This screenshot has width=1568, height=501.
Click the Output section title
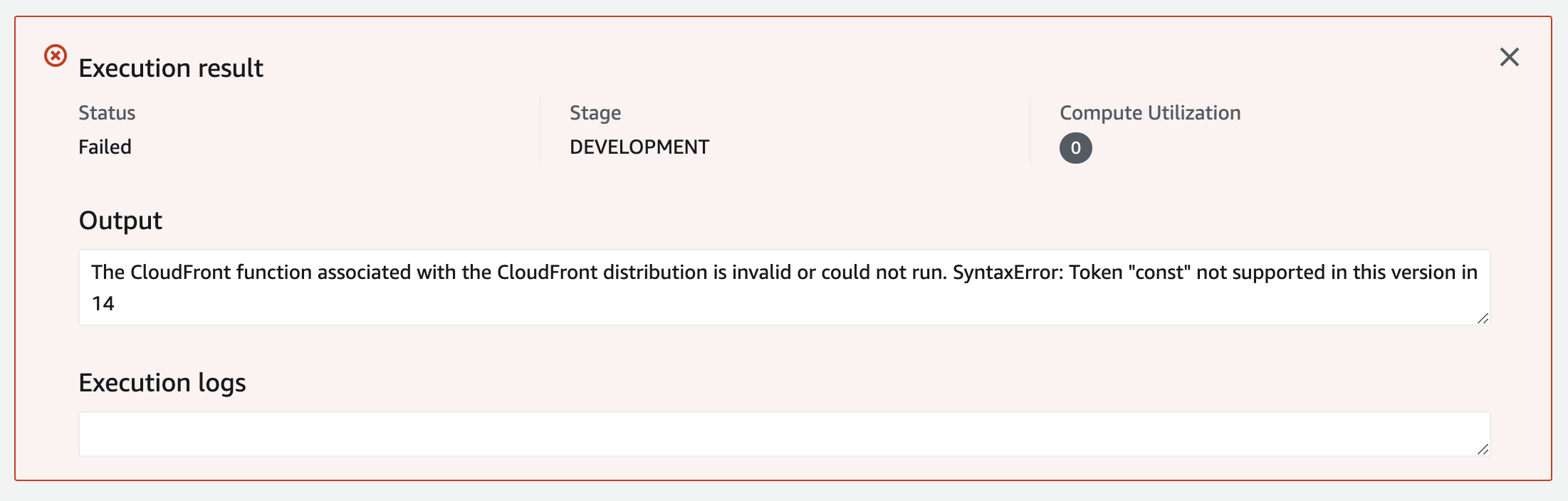120,220
